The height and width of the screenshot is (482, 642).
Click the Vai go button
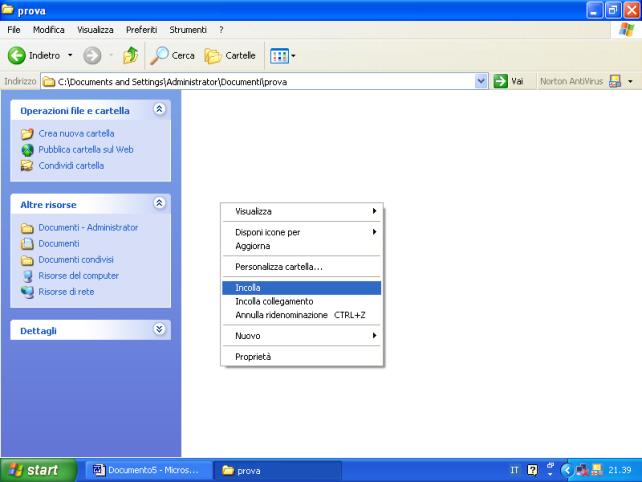tap(509, 81)
